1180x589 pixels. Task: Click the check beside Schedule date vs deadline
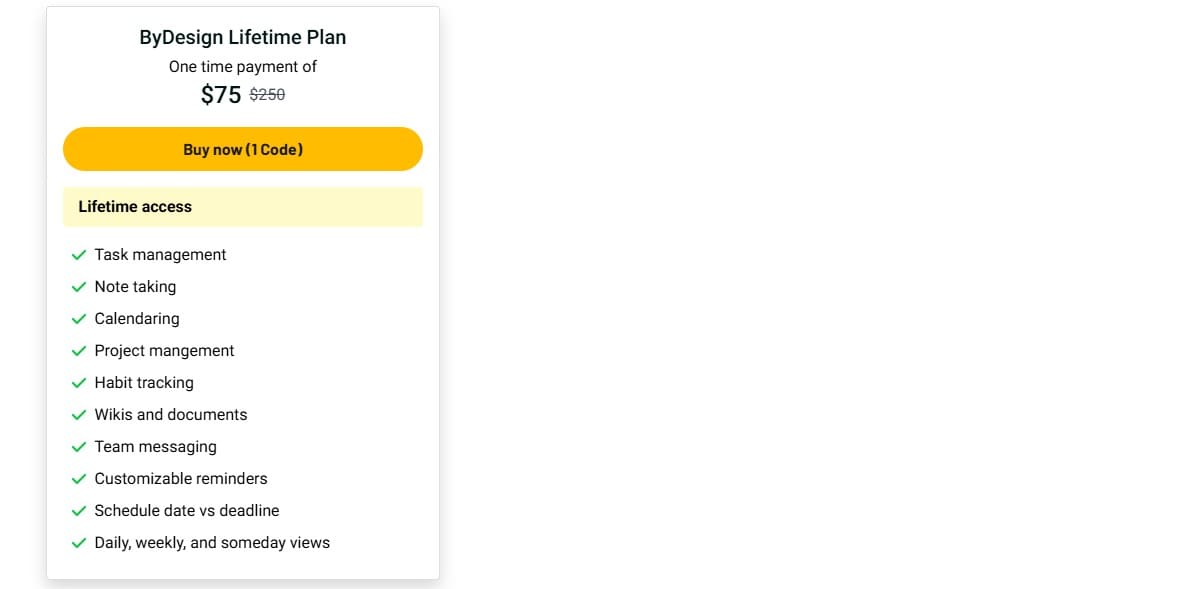click(x=79, y=511)
